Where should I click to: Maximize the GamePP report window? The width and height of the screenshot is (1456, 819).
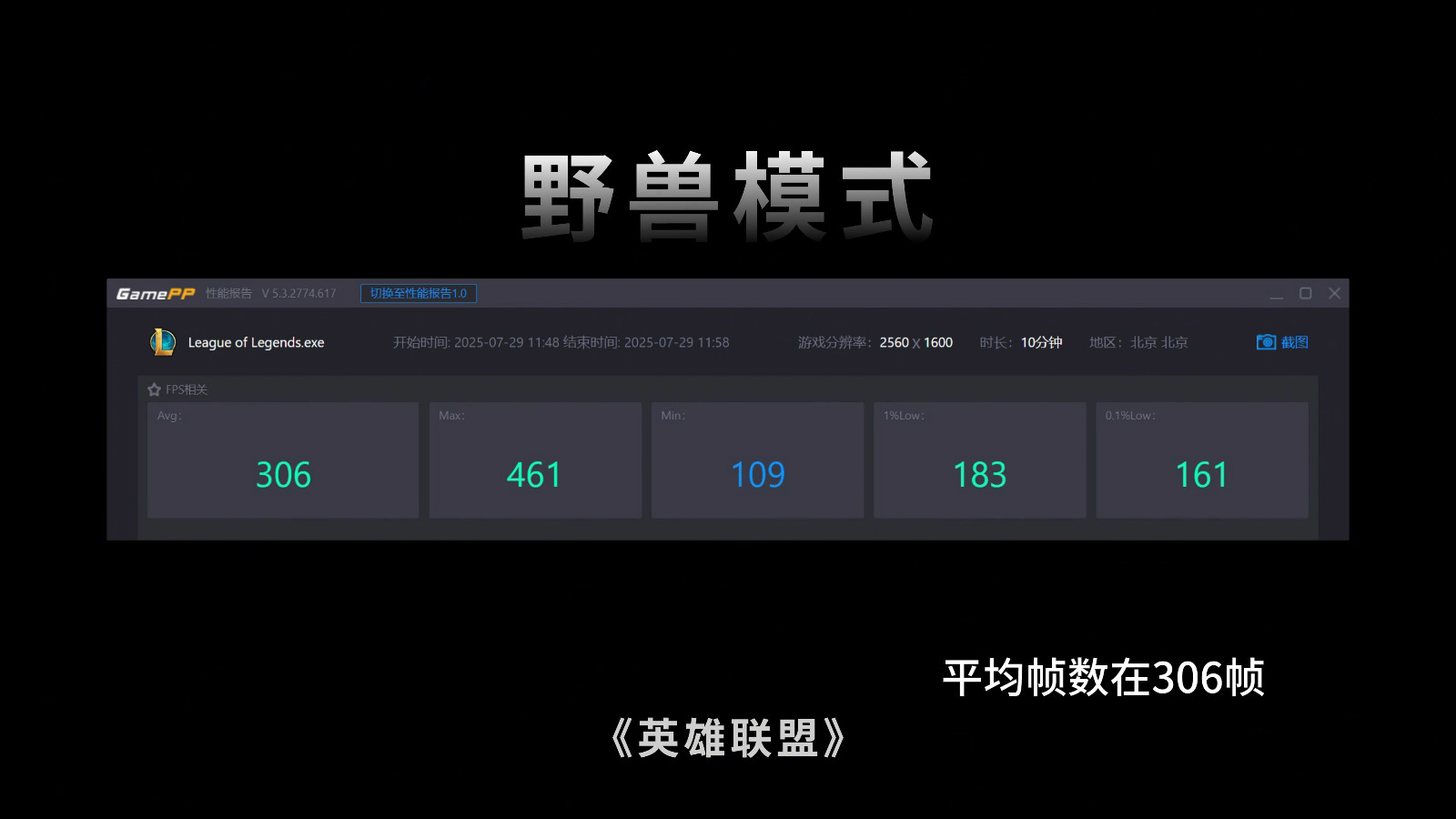[x=1306, y=293]
